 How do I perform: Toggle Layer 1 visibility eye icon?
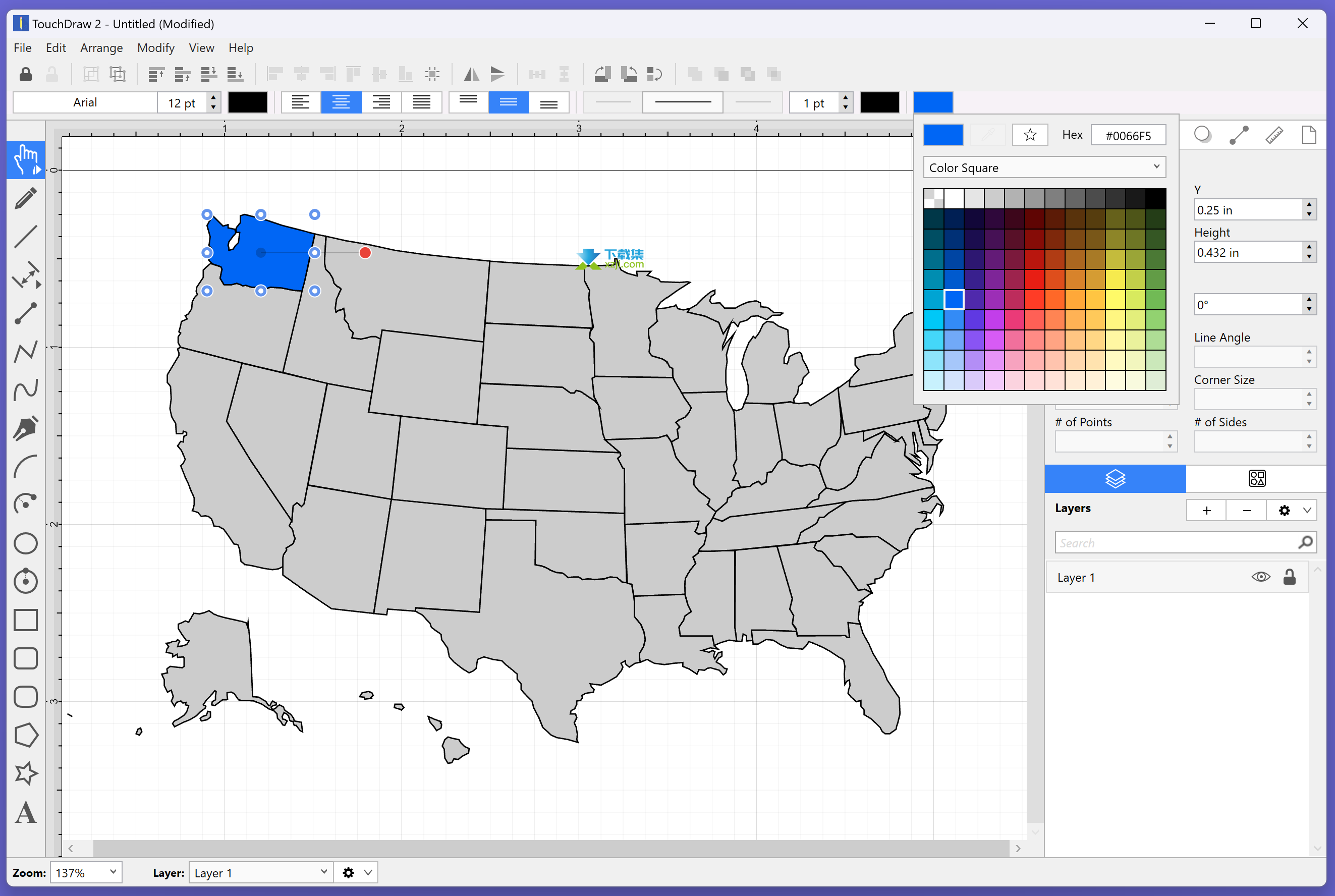[1259, 577]
